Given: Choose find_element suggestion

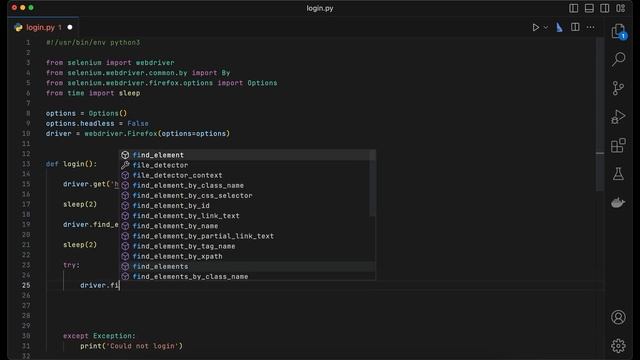Looking at the screenshot, I should pos(247,155).
